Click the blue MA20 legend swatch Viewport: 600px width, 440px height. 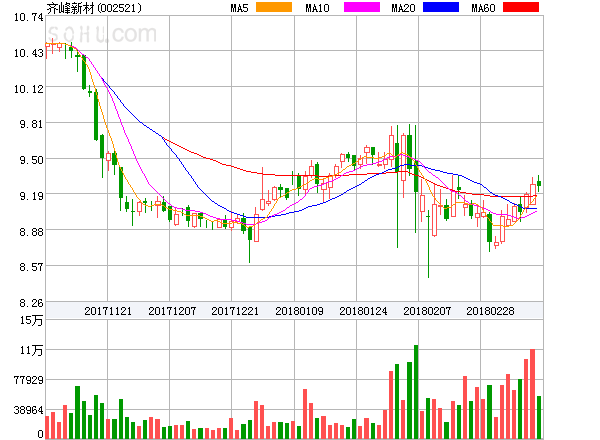(x=441, y=7)
